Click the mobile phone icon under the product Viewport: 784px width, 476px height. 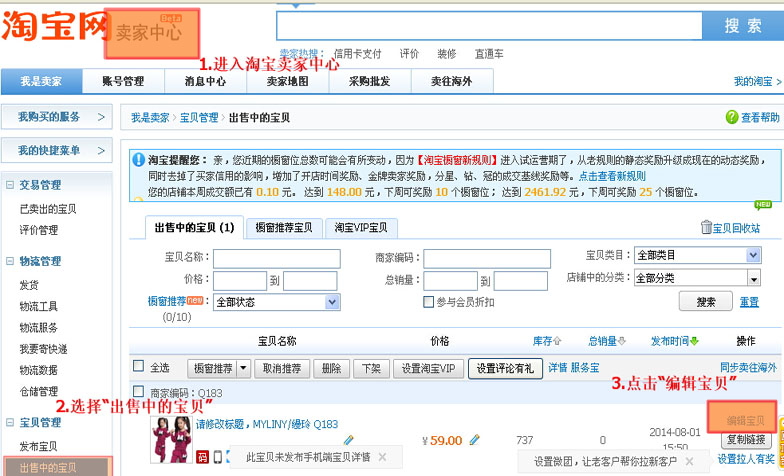pos(218,456)
